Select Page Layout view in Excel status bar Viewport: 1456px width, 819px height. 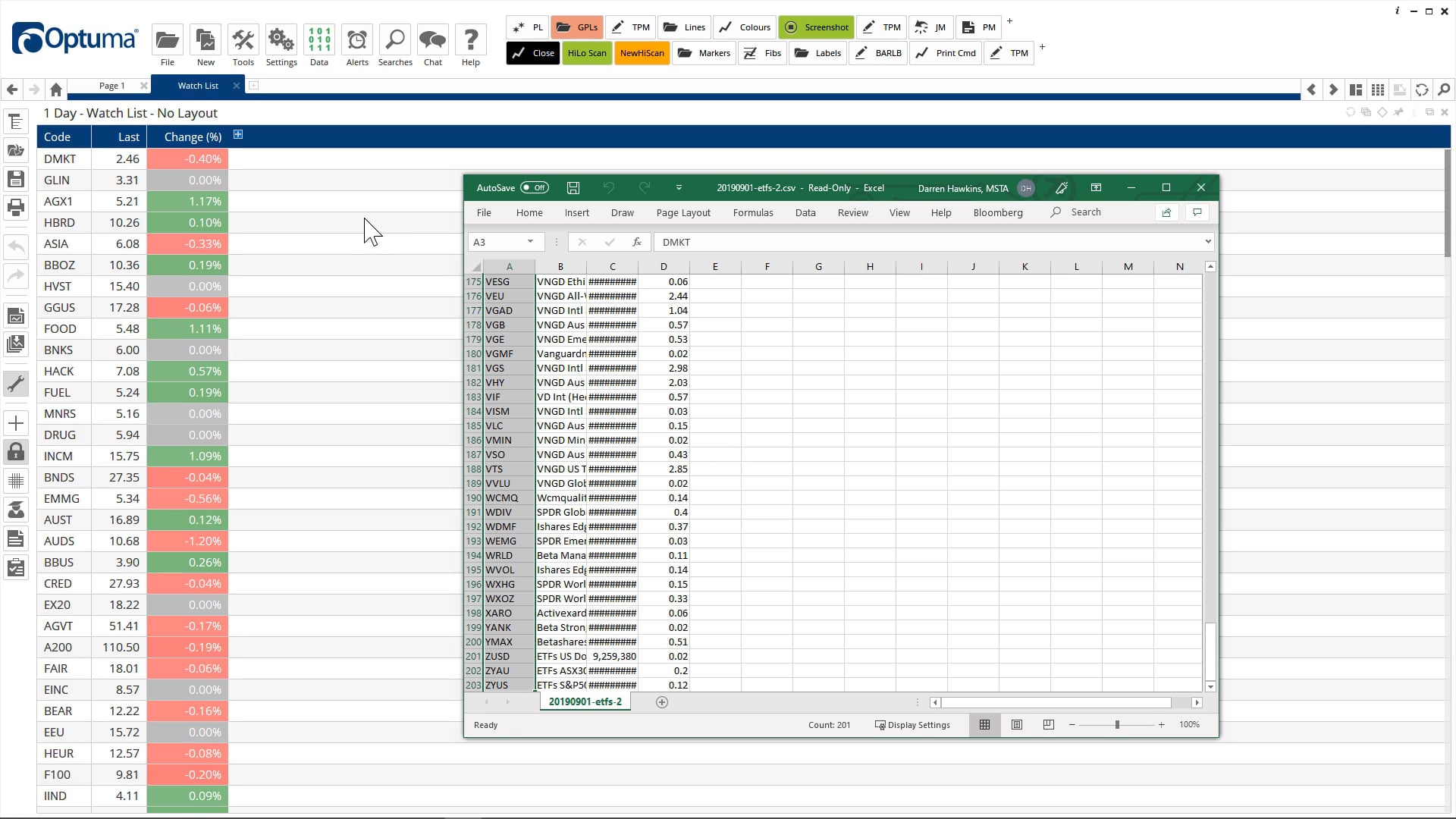pos(1017,725)
